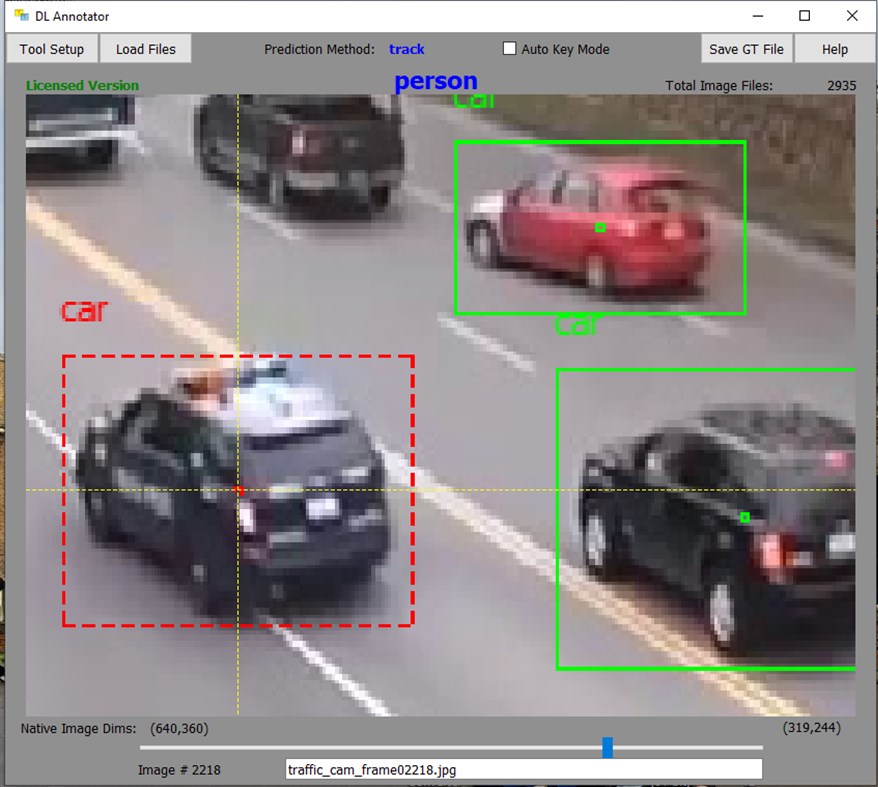Click the 'Prediction Method:' label

(319, 49)
